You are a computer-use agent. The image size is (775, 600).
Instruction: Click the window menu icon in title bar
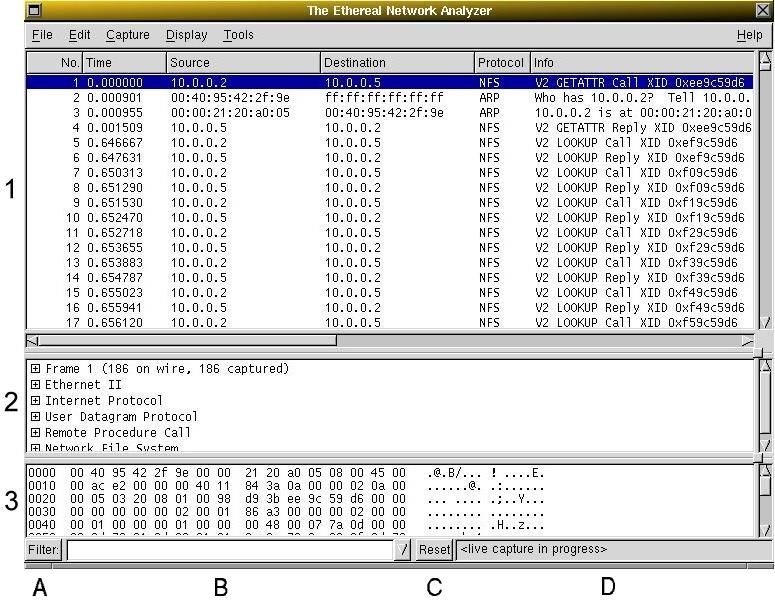click(x=34, y=10)
